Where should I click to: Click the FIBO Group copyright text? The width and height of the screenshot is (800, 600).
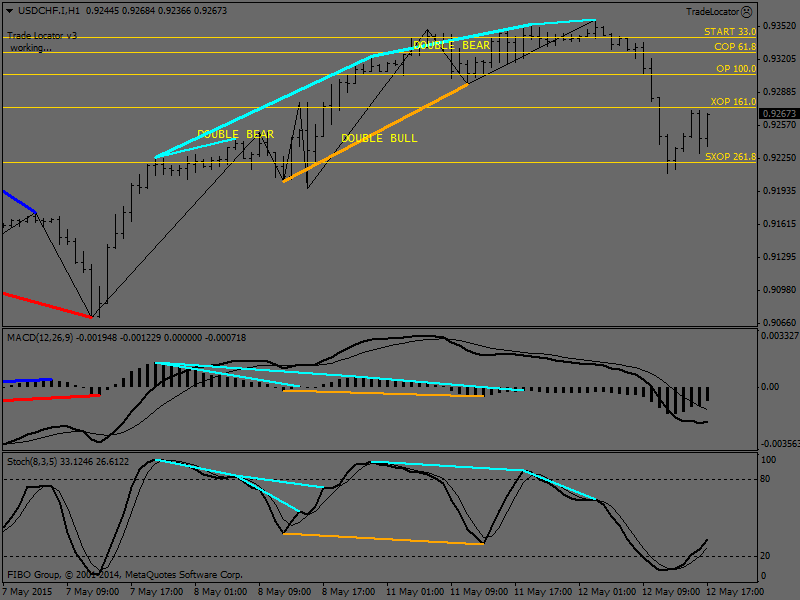125,575
